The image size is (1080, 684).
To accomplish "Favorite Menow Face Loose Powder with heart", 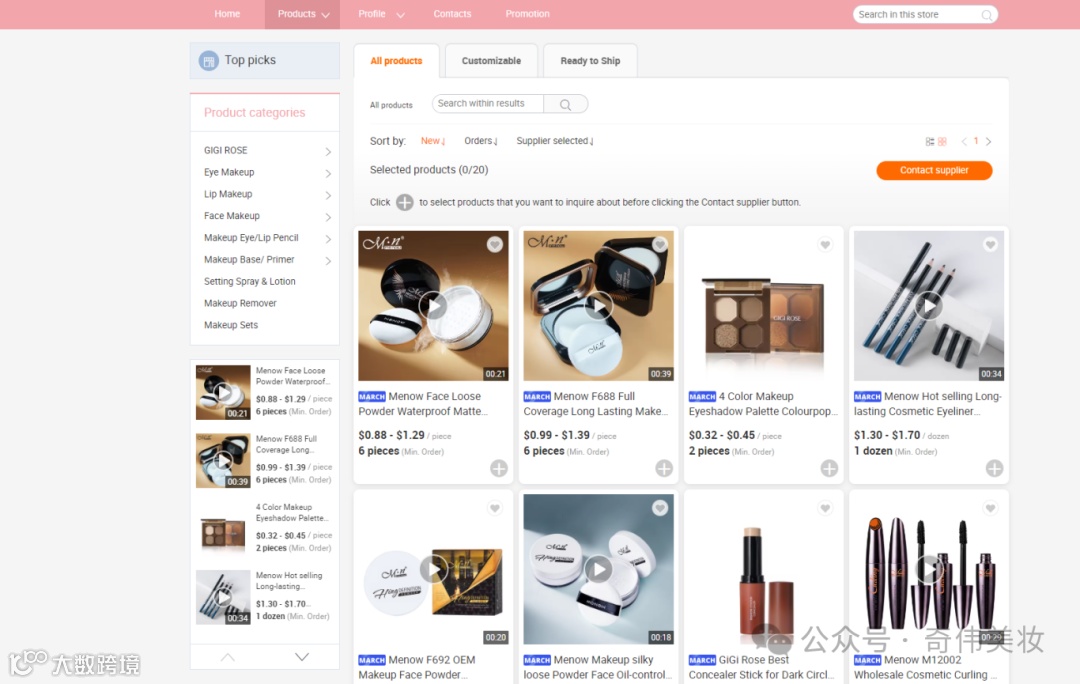I will (495, 245).
